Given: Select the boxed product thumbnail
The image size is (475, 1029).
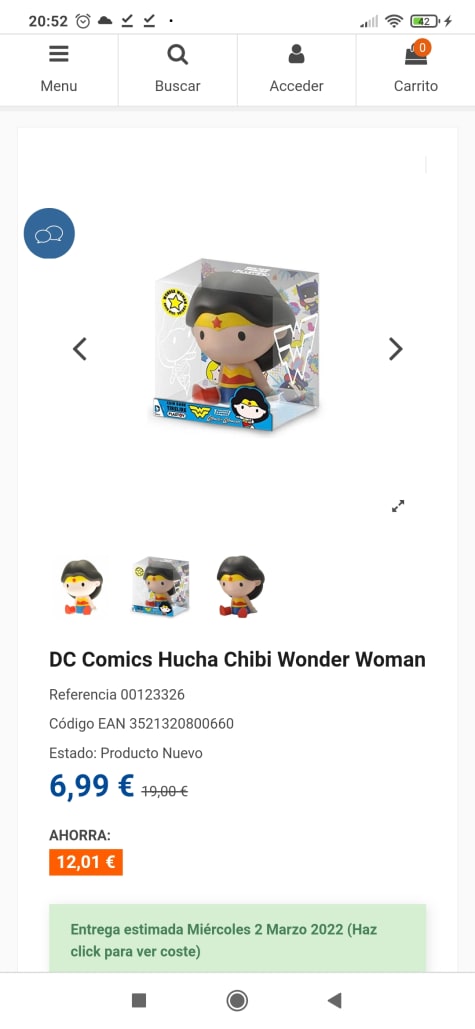Looking at the screenshot, I should [x=159, y=587].
